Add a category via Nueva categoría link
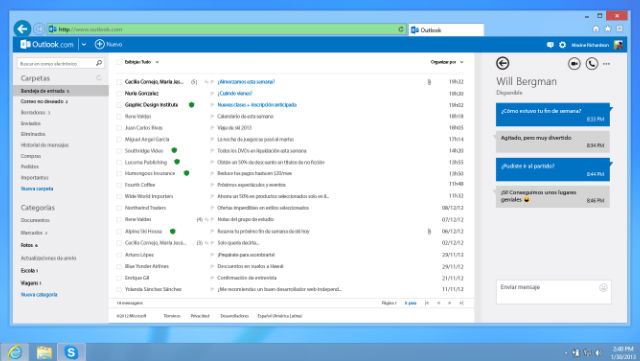Viewport: 640px width, 361px height. (39, 294)
